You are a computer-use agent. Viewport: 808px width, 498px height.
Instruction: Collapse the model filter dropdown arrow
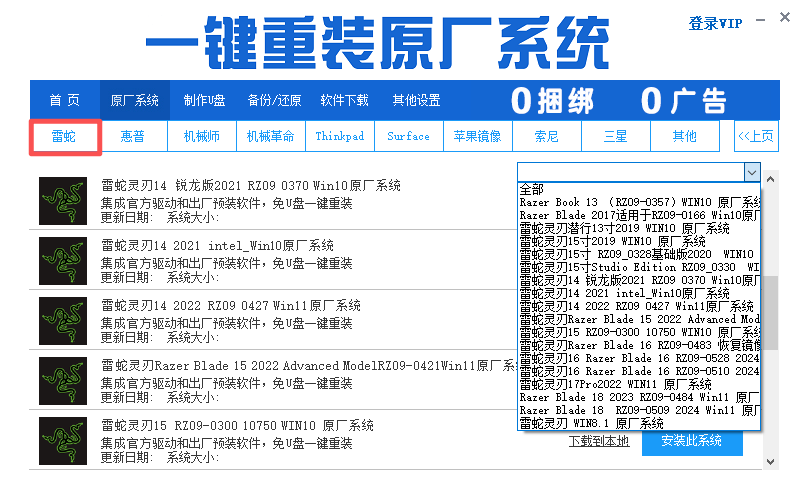tap(752, 172)
